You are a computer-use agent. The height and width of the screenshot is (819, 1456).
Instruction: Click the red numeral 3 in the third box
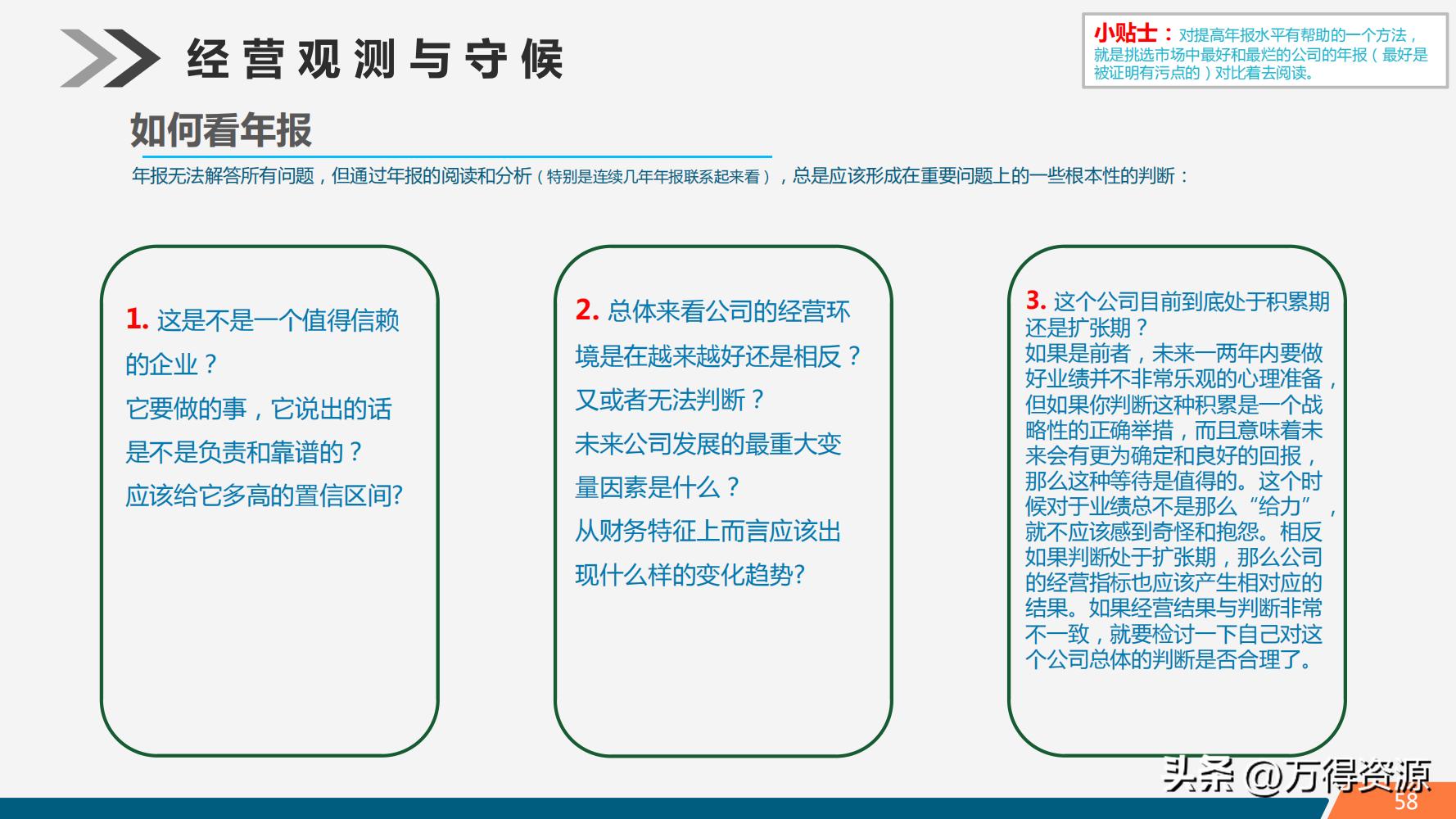pos(1034,300)
